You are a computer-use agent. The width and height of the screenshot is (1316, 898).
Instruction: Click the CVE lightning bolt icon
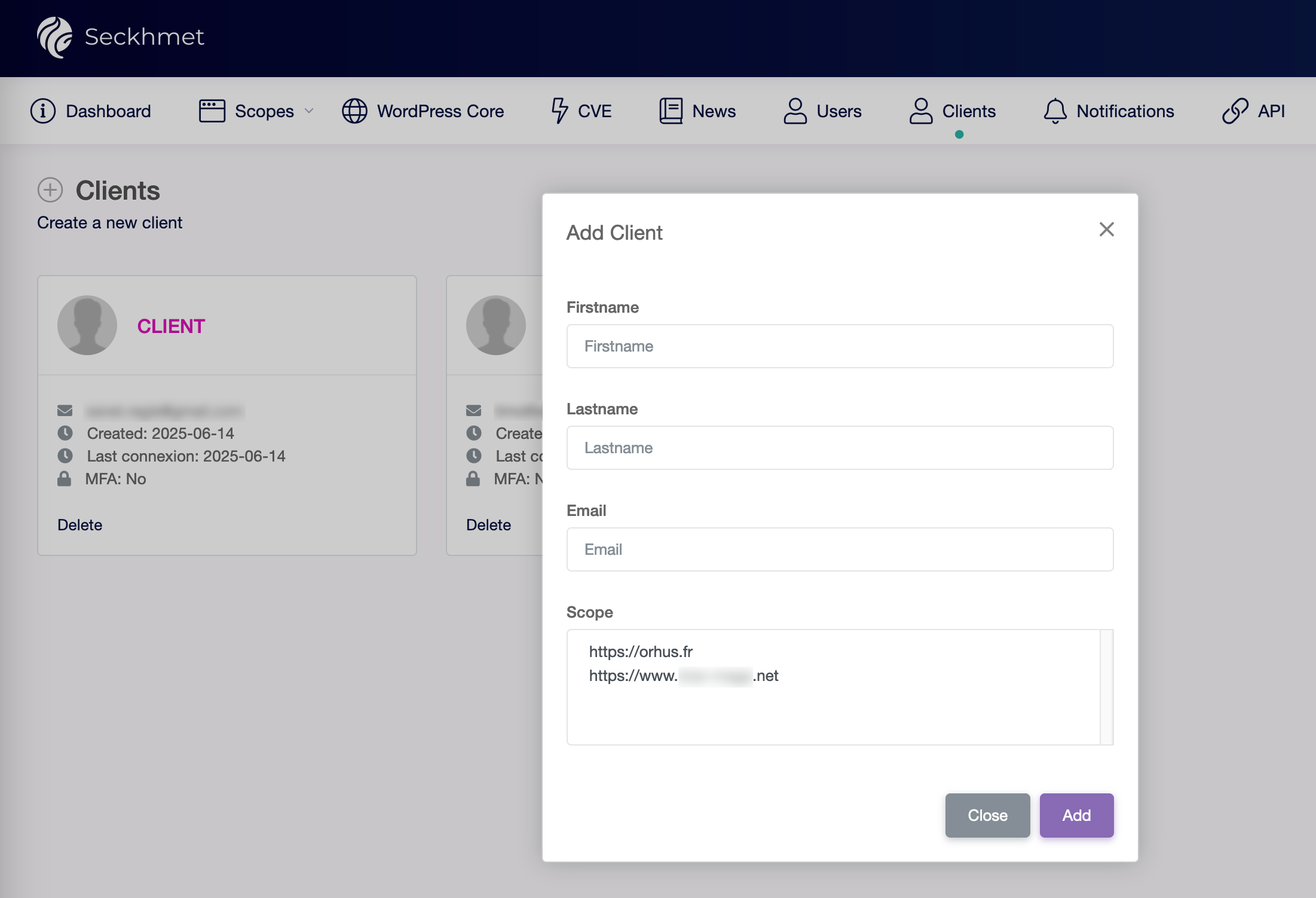tap(559, 111)
